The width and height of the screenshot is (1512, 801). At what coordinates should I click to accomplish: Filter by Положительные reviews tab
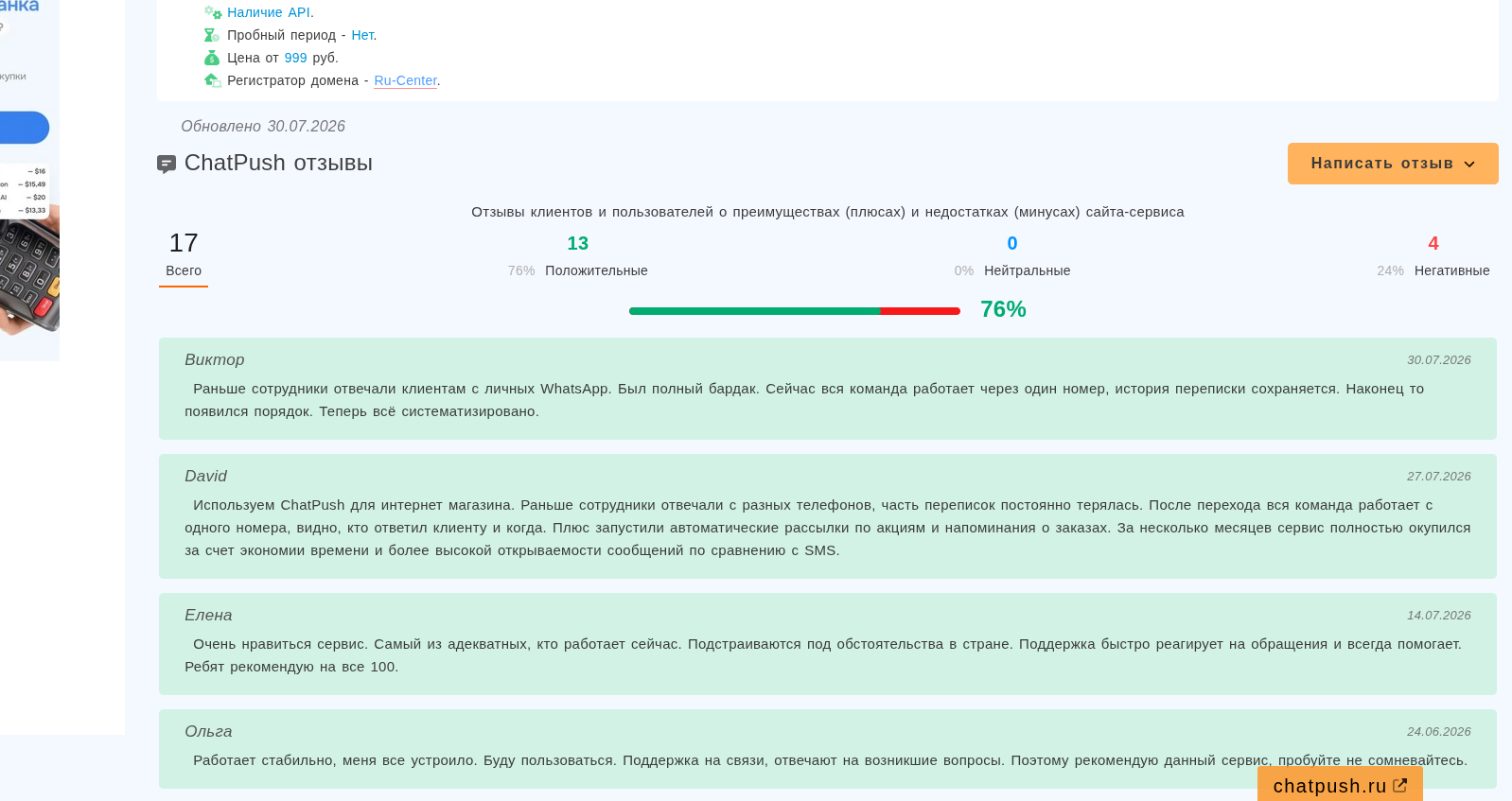tap(577, 256)
